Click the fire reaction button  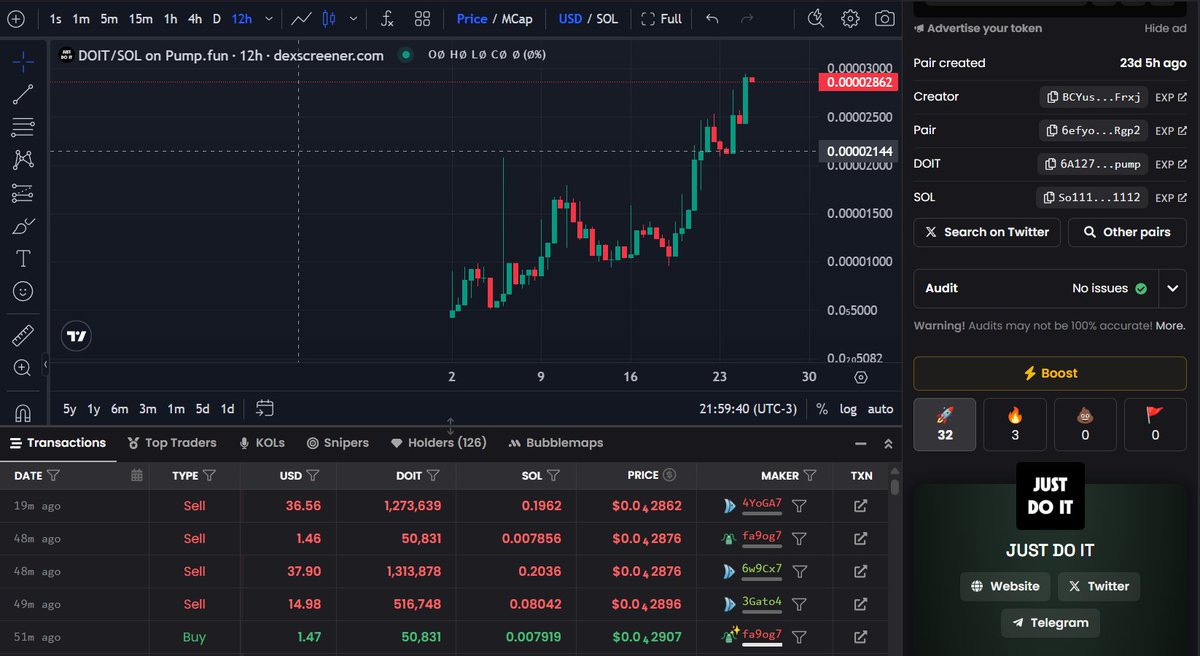[1015, 424]
